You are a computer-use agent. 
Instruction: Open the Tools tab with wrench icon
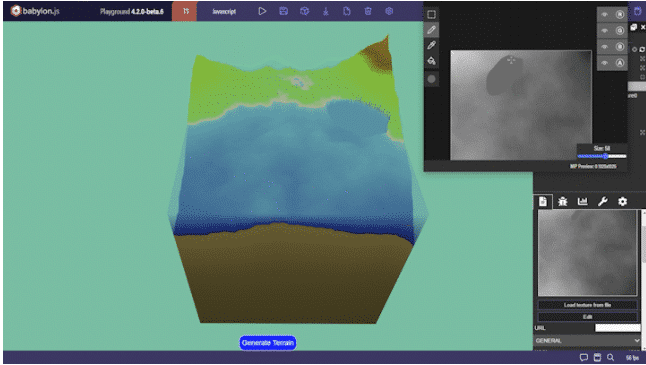602,201
